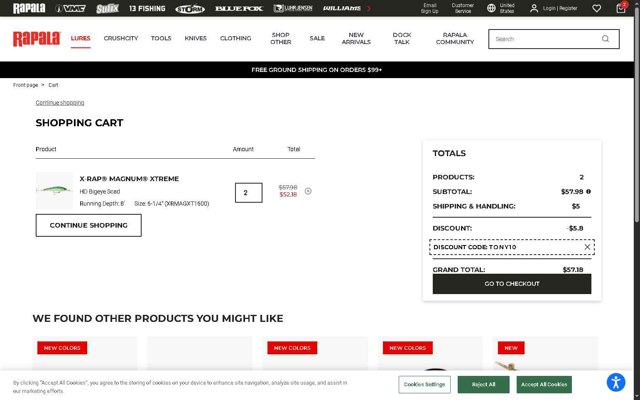Open the Clothing menu

236,38
